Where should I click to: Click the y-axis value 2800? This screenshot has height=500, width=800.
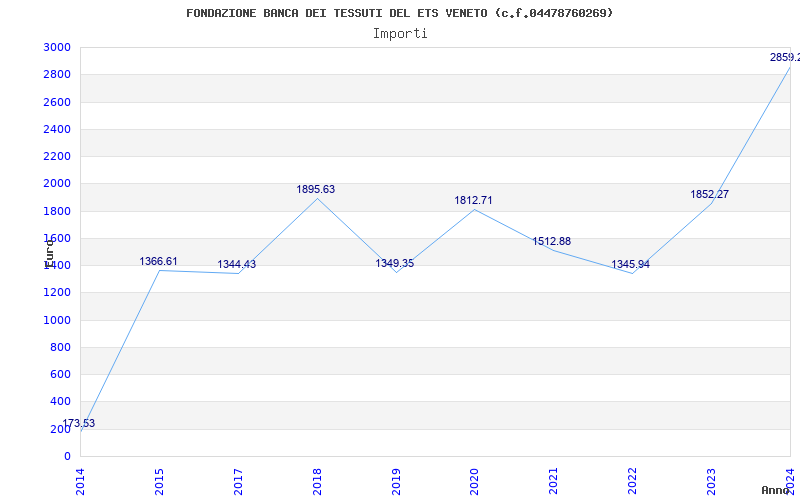click(57, 74)
